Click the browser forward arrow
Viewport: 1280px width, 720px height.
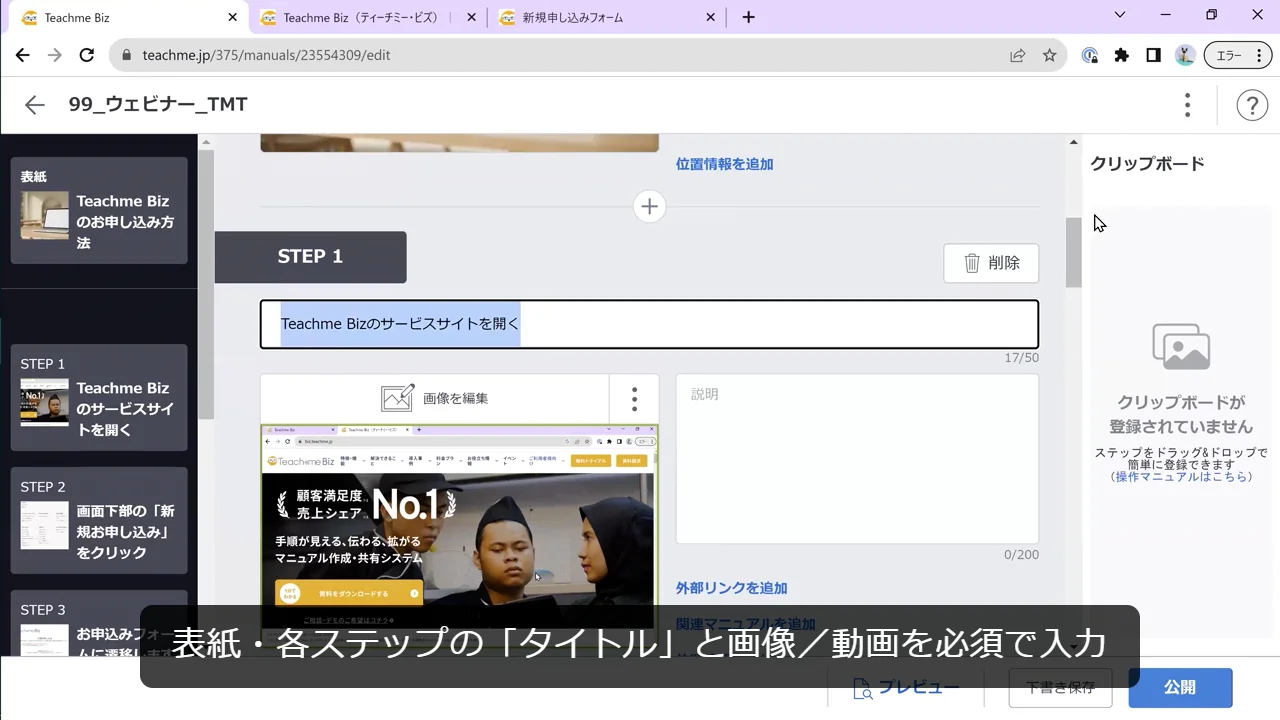pyautogui.click(x=54, y=55)
